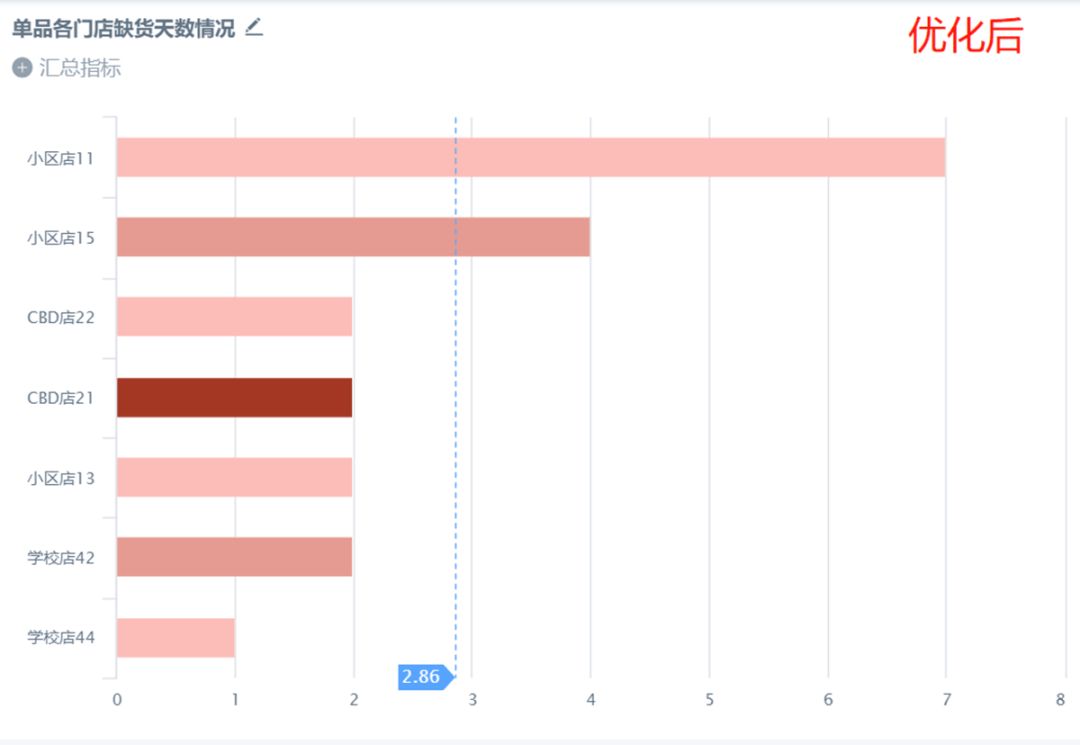Image resolution: width=1080 pixels, height=745 pixels.
Task: Select the 小区店13 bar
Action: pos(234,477)
